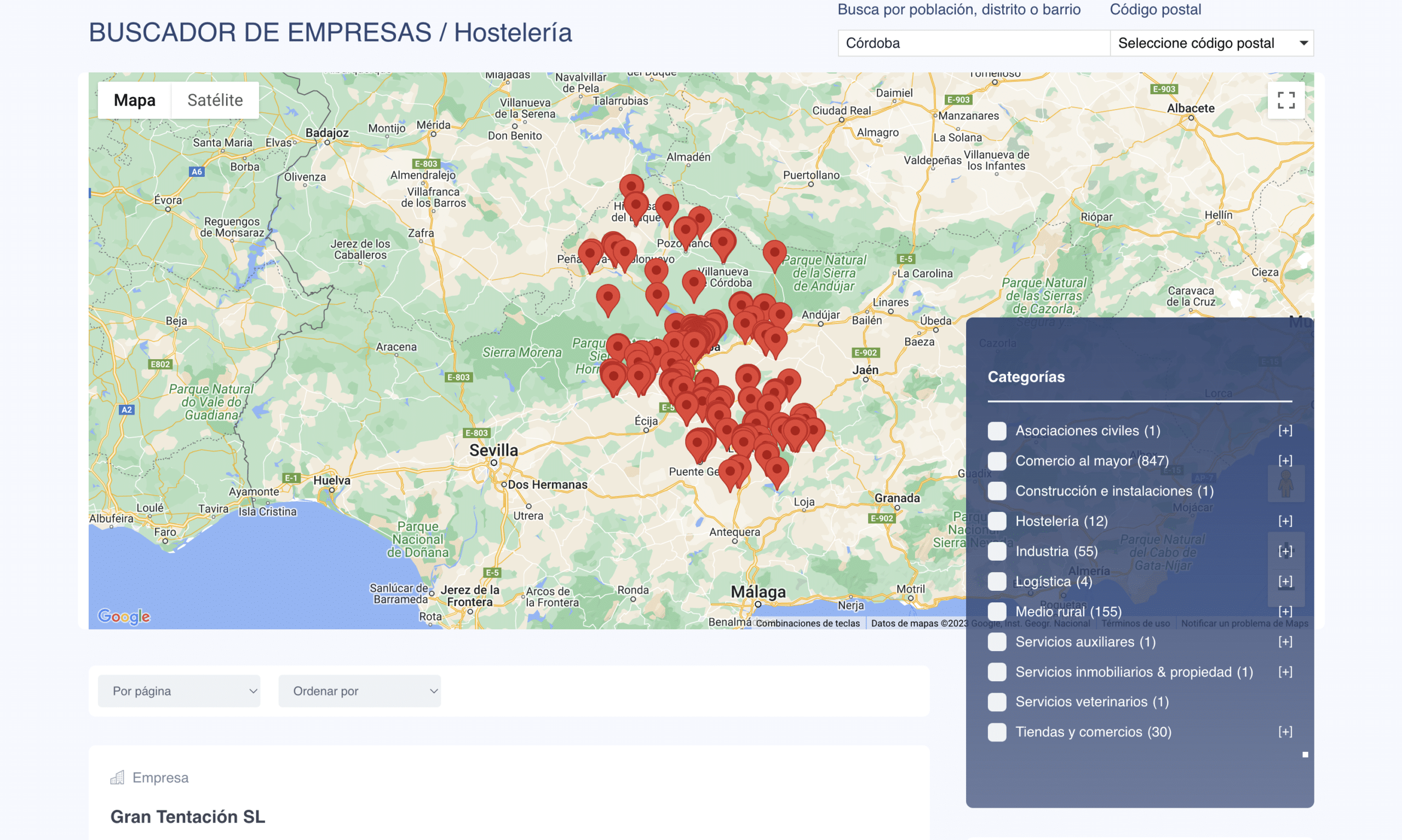Expand Logística subcategories
The image size is (1402, 840).
tap(1285, 582)
